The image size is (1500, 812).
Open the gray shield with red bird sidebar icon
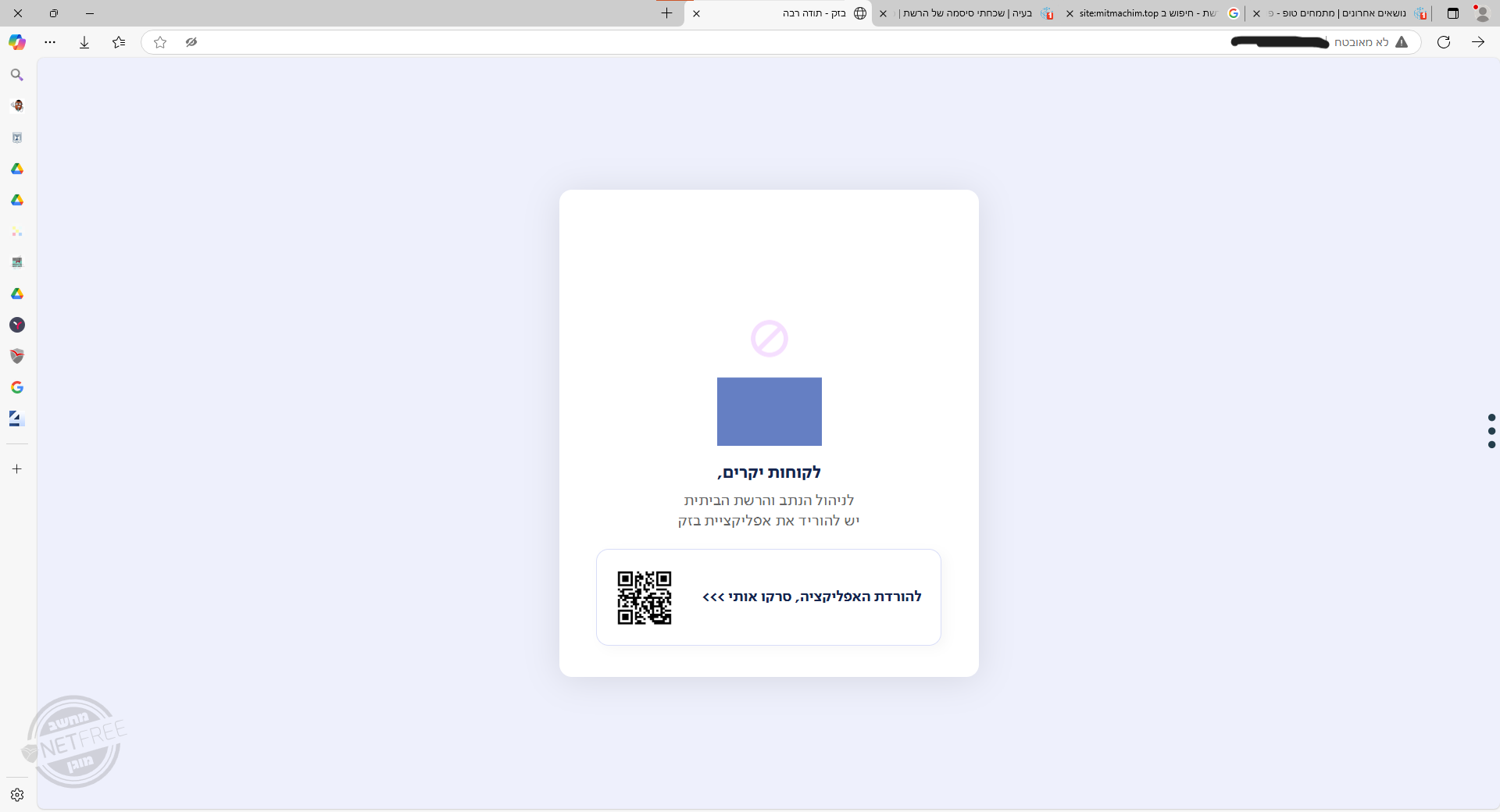17,356
